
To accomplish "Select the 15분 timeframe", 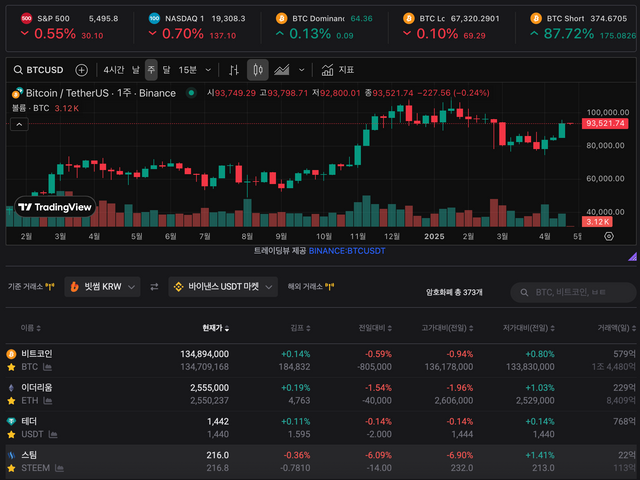I will tap(187, 70).
